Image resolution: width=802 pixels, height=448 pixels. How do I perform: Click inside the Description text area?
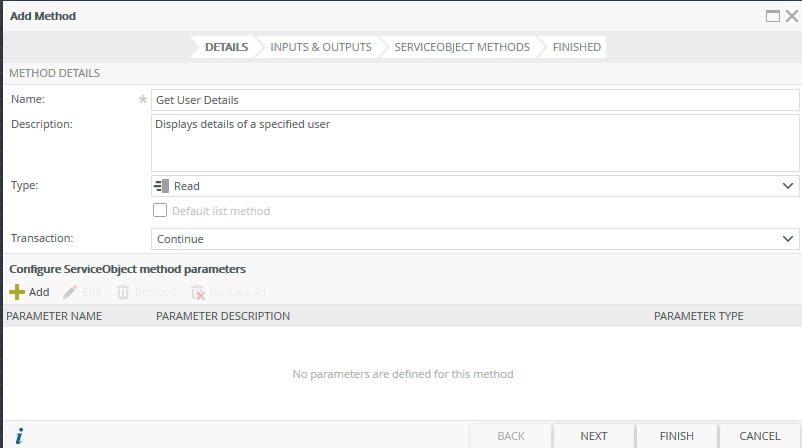click(x=475, y=144)
